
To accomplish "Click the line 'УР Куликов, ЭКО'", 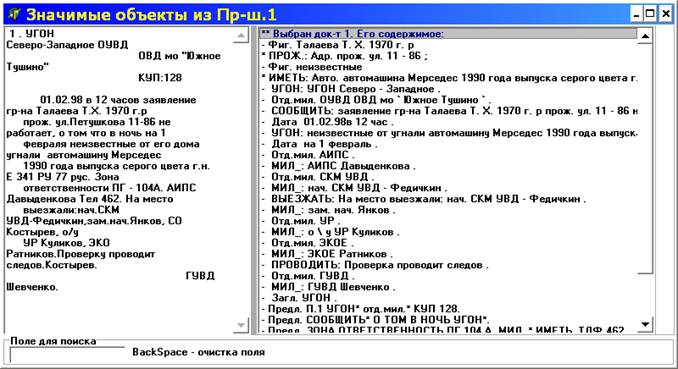I will [66, 243].
